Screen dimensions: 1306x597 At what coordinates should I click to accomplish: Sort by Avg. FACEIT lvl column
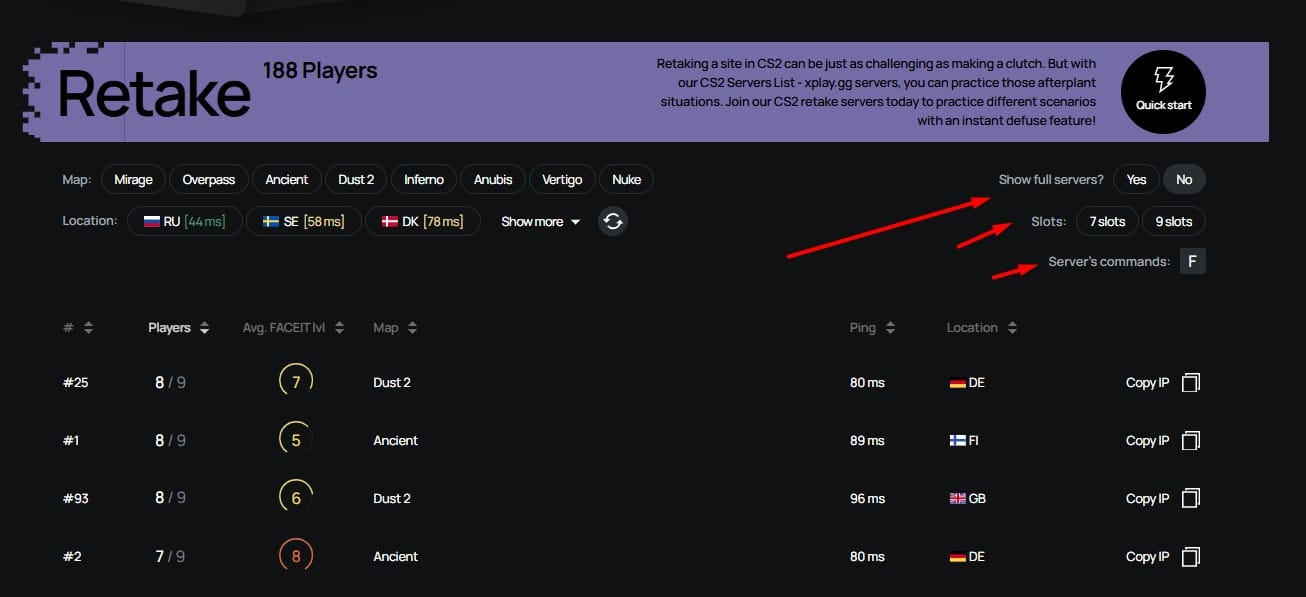pos(294,328)
